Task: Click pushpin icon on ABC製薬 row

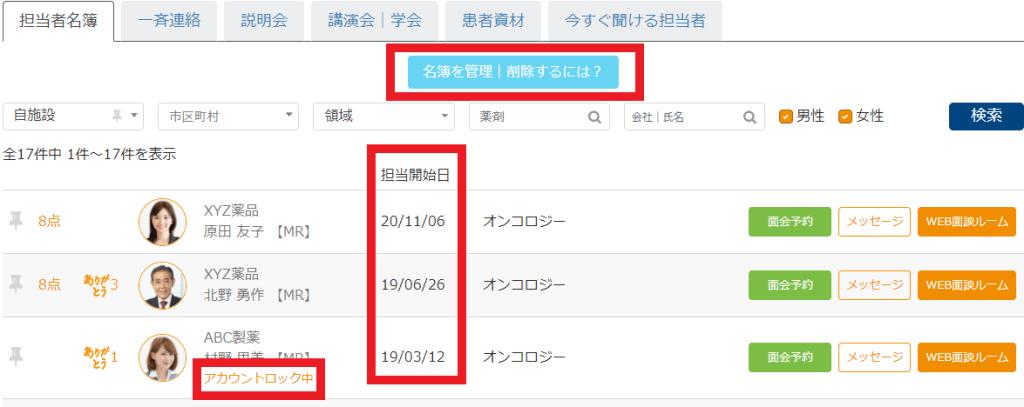Action: [x=16, y=356]
